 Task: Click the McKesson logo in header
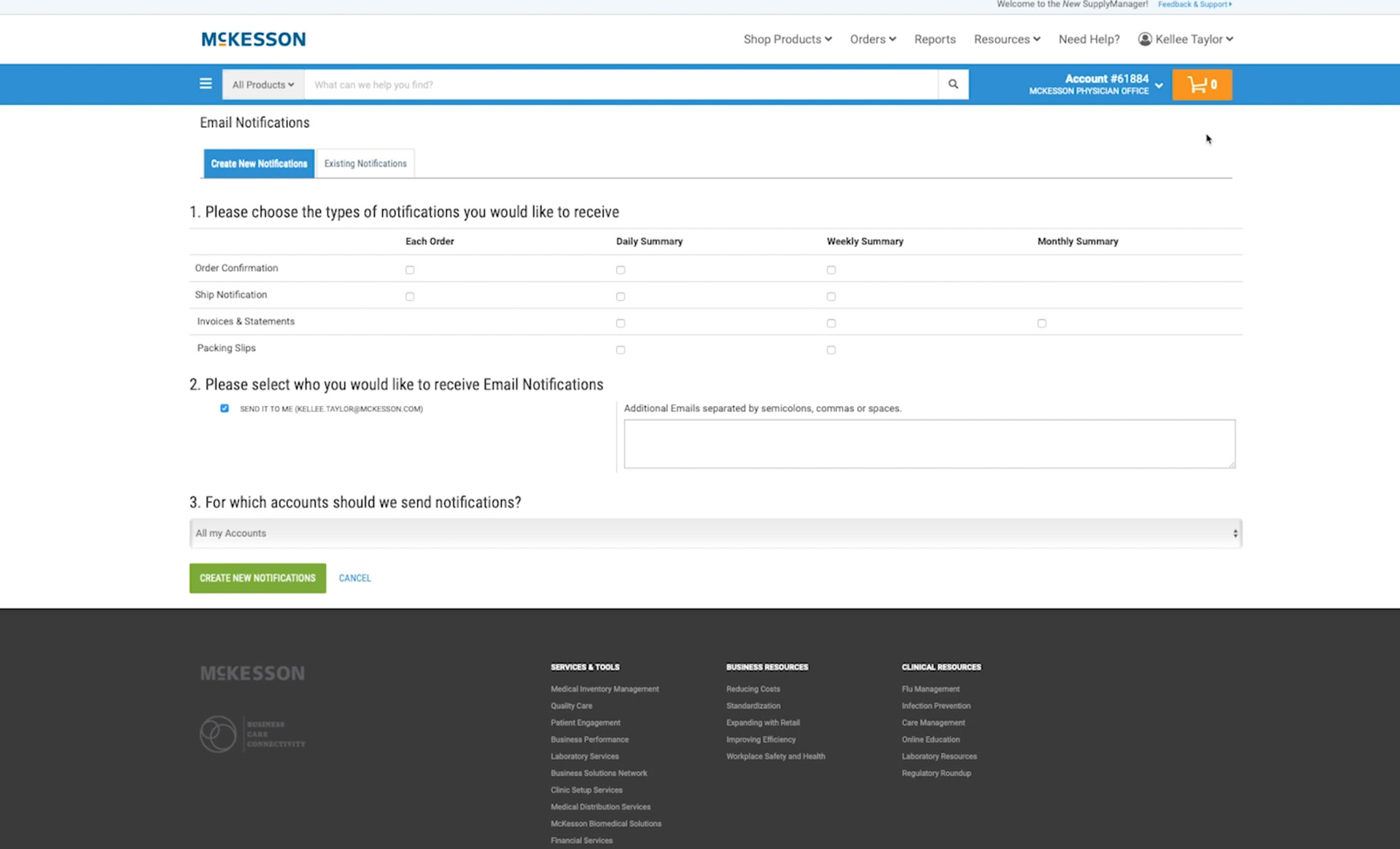click(253, 39)
